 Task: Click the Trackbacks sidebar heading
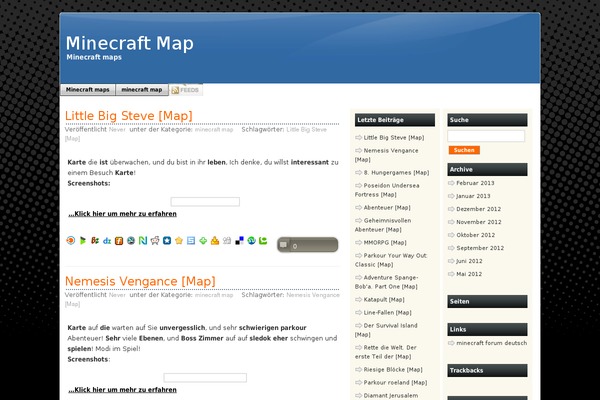488,371
